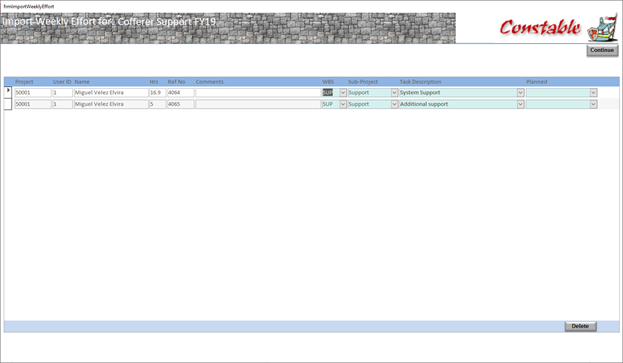Click the 'Task Description' column header
This screenshot has height=363, width=623.
[x=420, y=82]
